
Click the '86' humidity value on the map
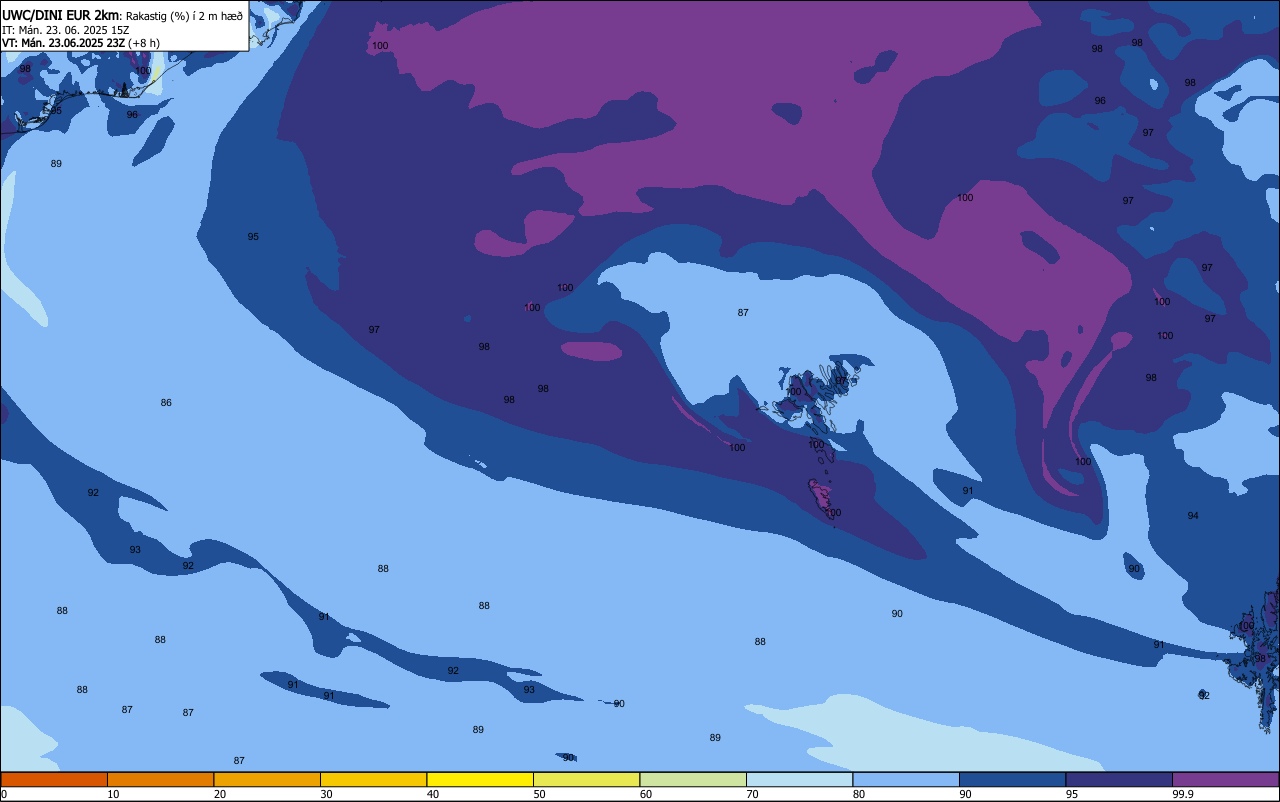click(166, 403)
